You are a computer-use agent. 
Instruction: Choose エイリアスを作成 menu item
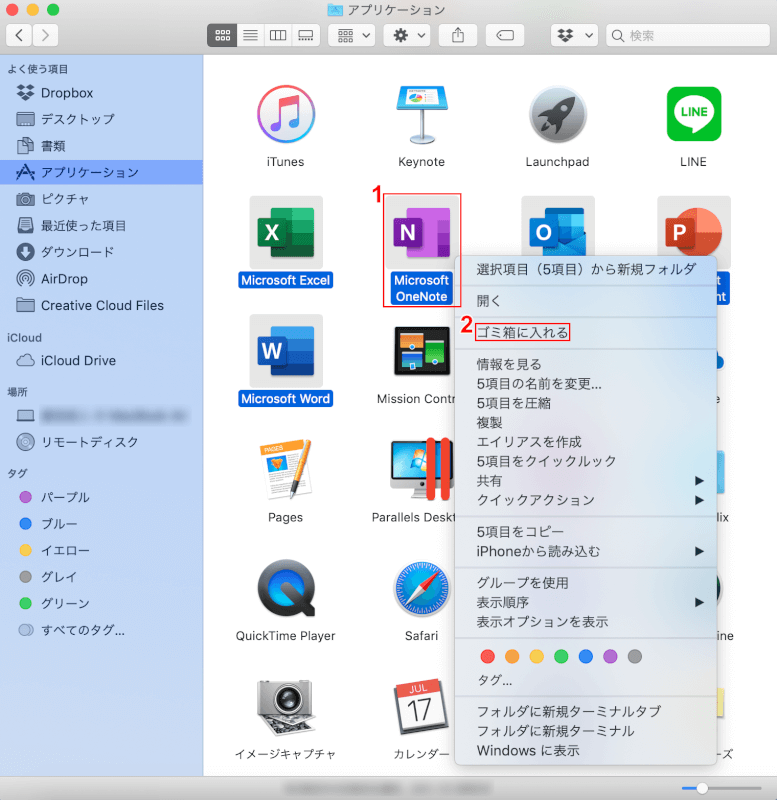[585, 442]
